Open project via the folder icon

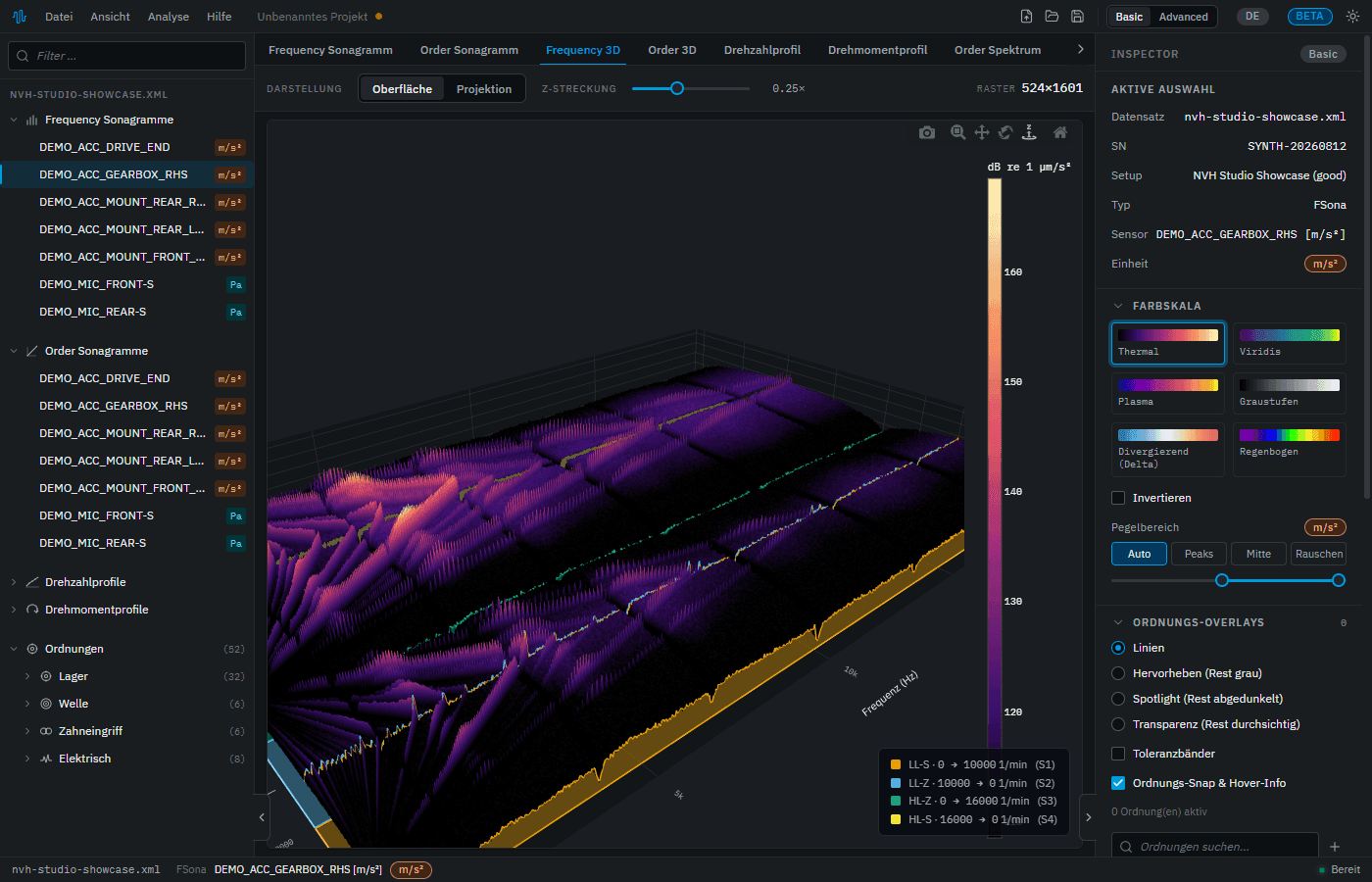tap(1052, 17)
